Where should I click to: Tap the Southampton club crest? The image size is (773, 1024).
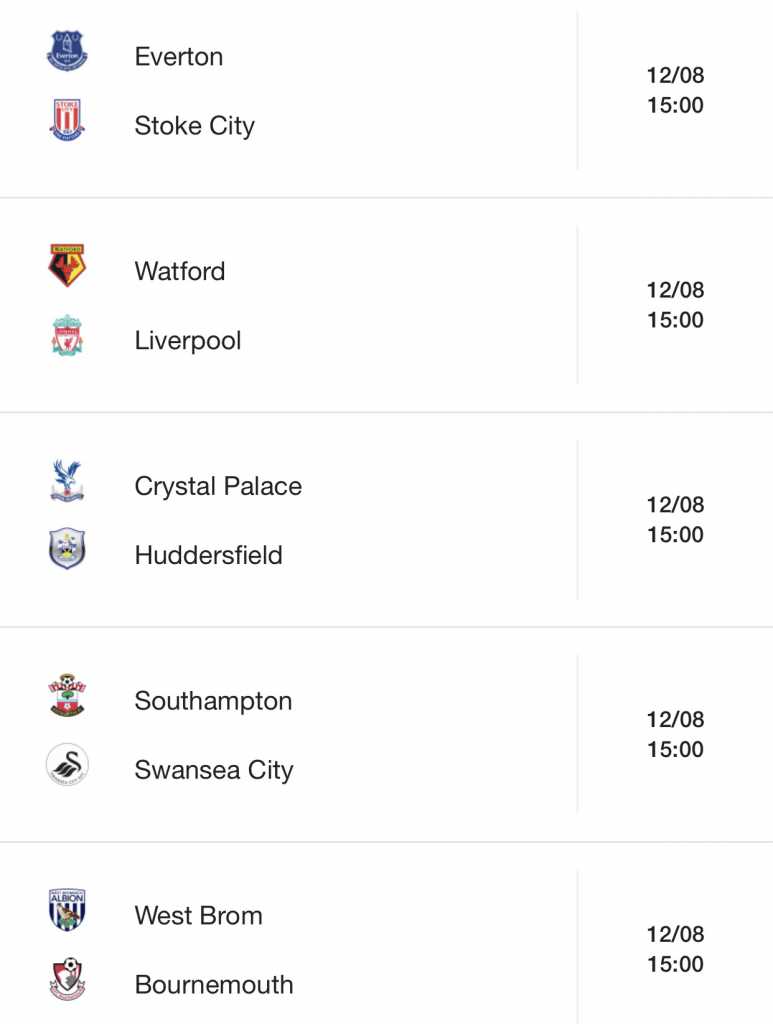(67, 696)
